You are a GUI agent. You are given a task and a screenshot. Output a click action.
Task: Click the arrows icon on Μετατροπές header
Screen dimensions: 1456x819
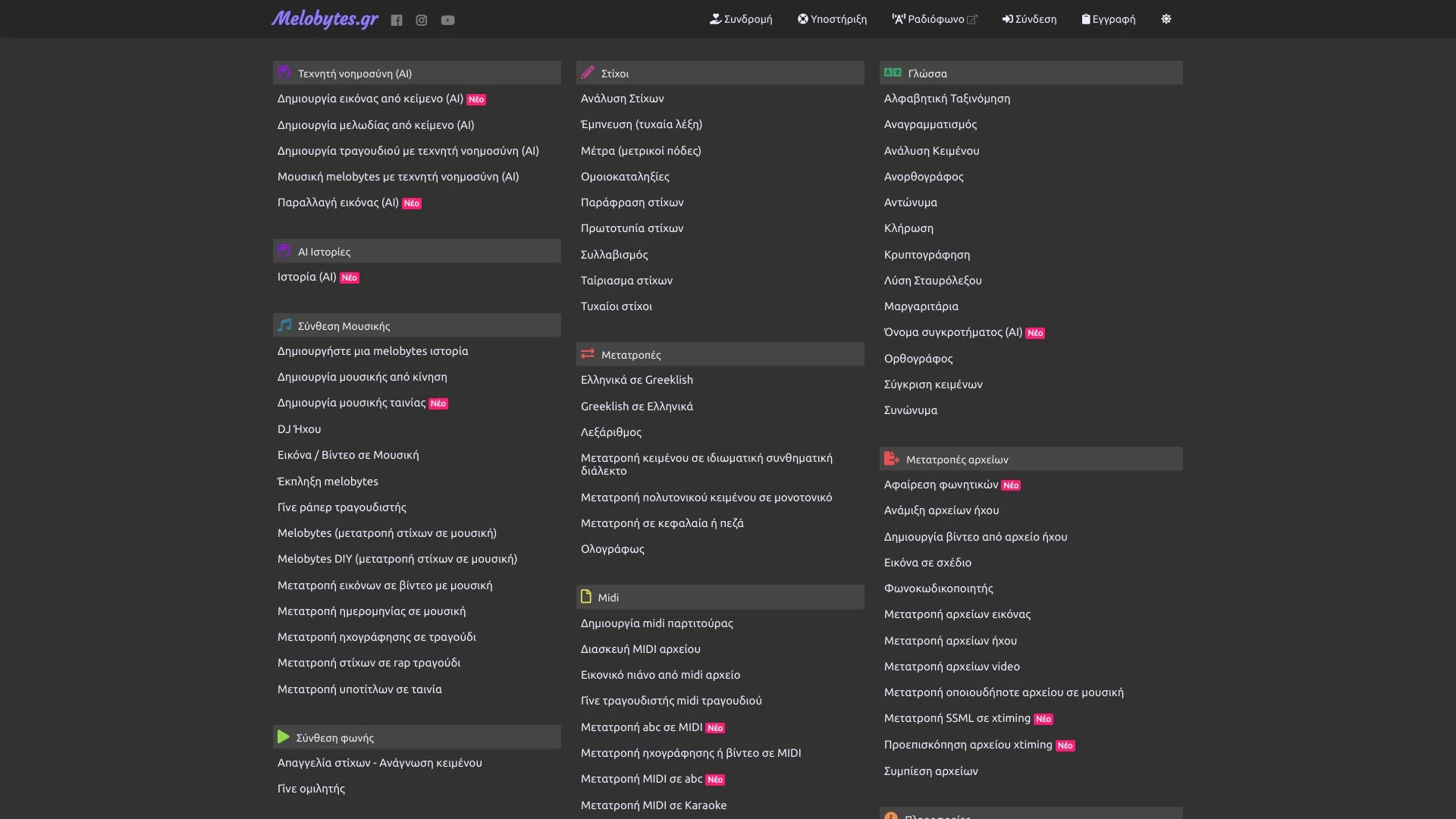click(587, 353)
